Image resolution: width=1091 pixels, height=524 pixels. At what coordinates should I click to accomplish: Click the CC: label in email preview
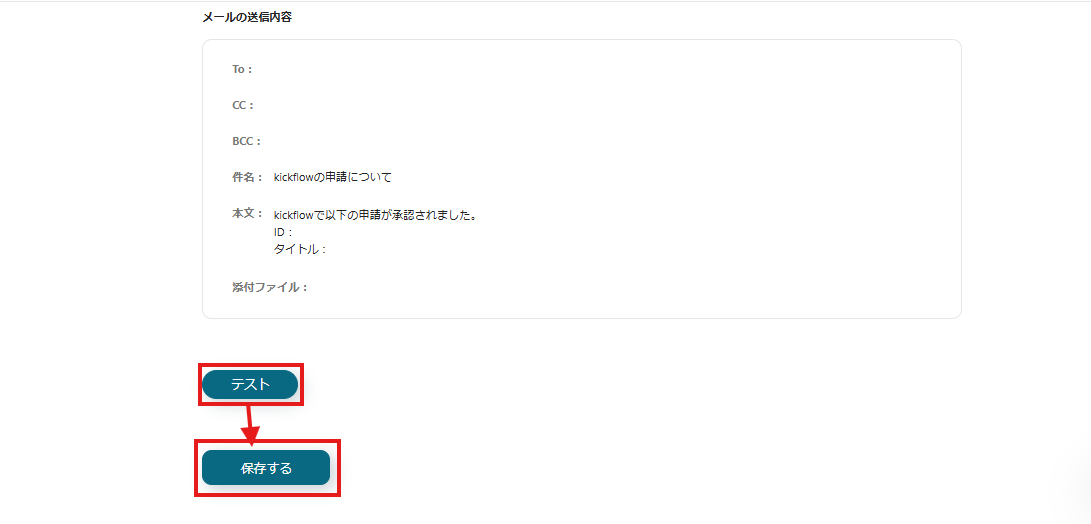[x=244, y=105]
